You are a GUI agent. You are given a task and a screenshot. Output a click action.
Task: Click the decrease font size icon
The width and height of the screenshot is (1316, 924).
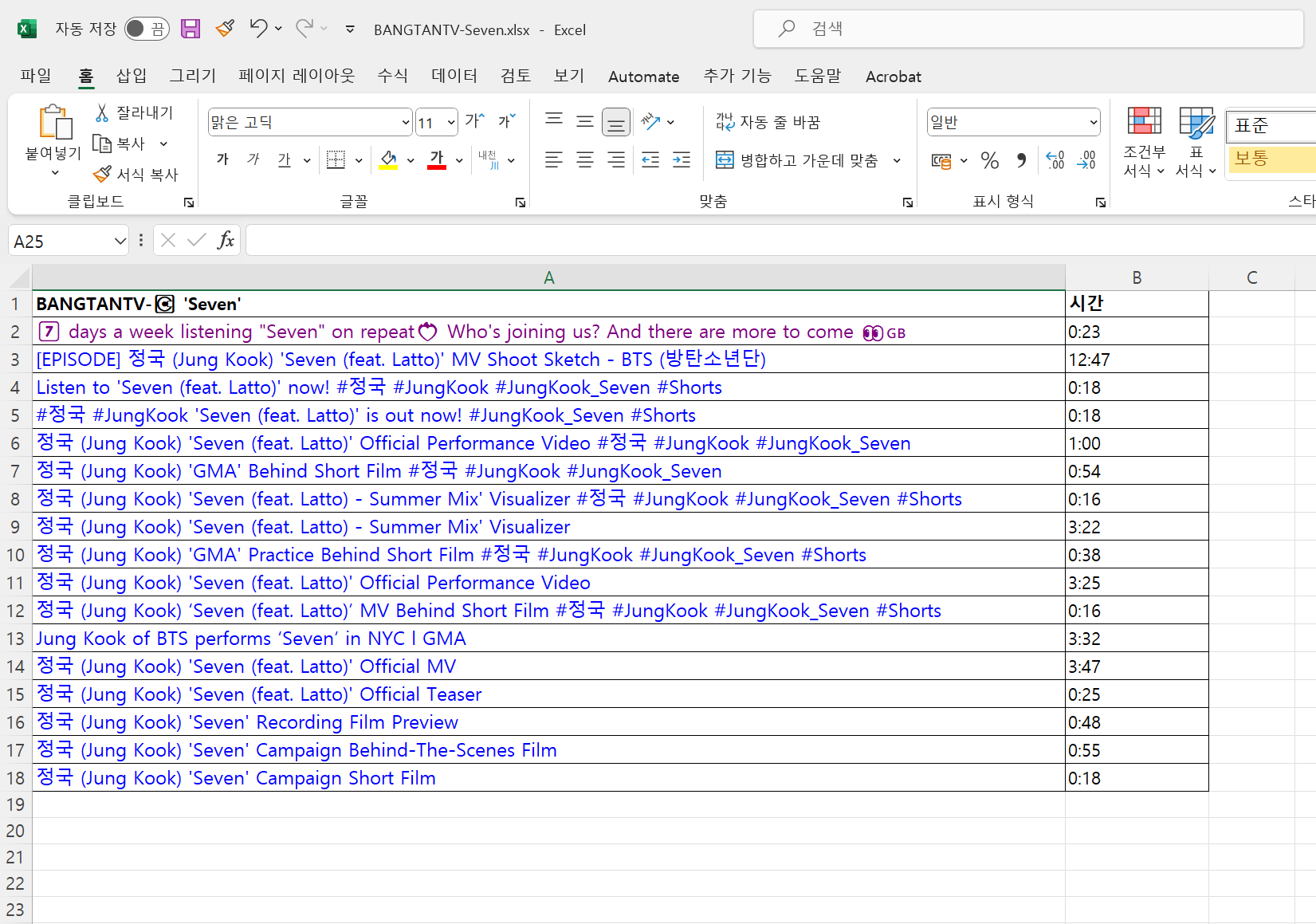point(507,121)
